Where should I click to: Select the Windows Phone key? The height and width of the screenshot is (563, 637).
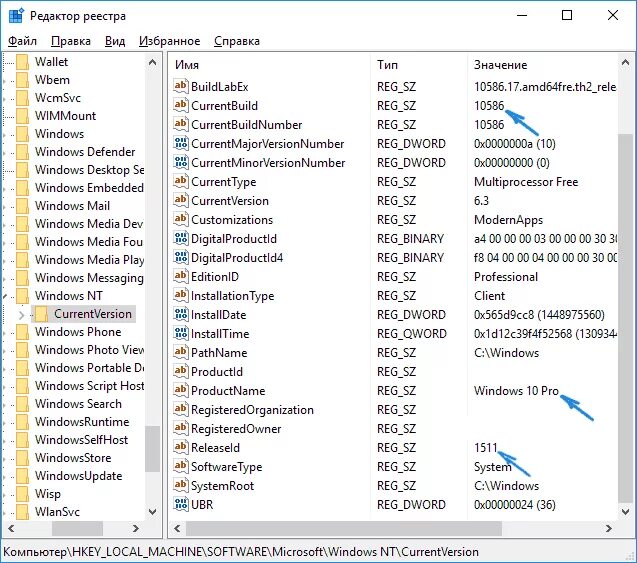tap(78, 332)
